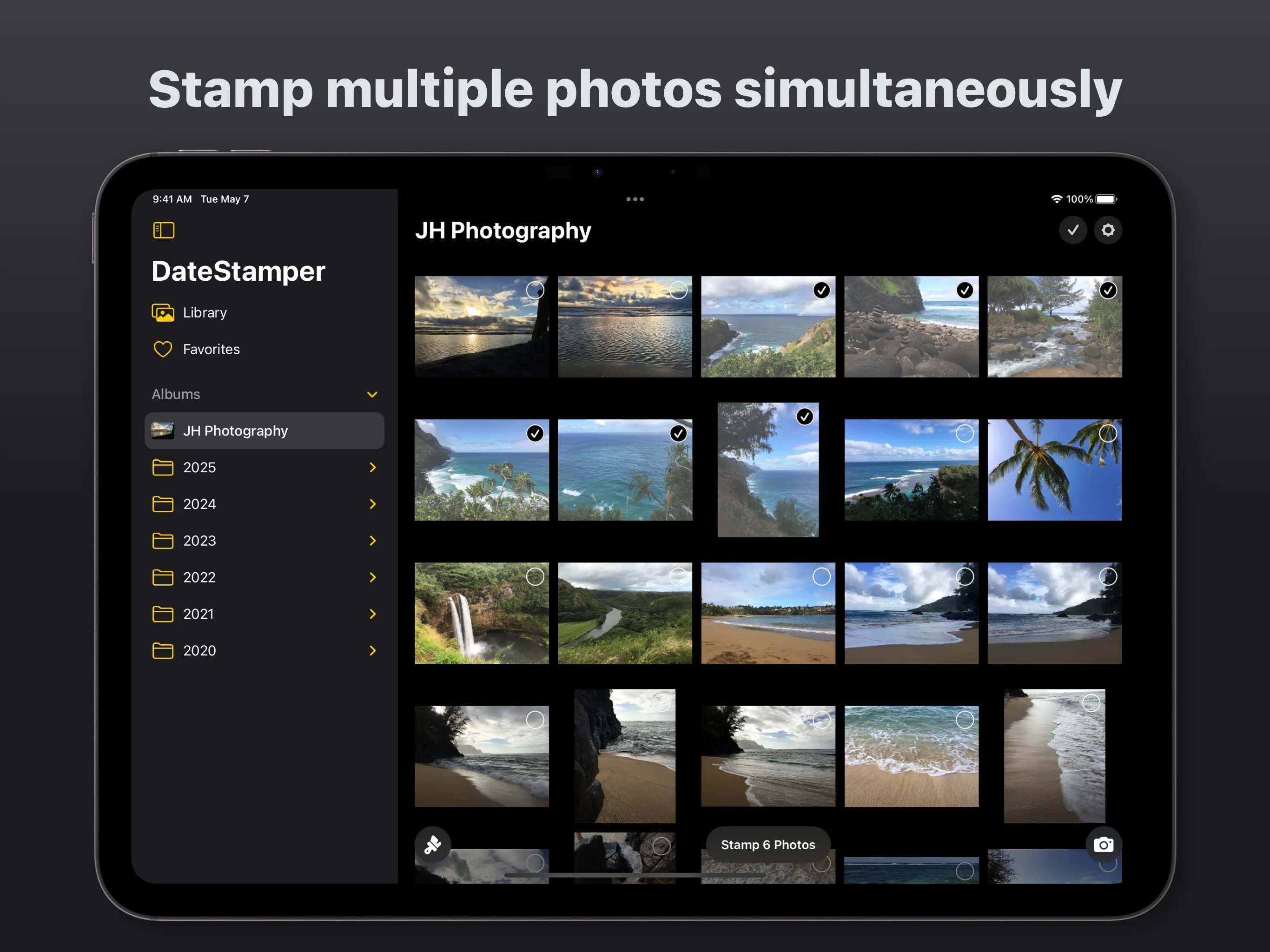Image resolution: width=1270 pixels, height=952 pixels.
Task: Select the first sunset photo's circle
Action: pyautogui.click(x=535, y=290)
